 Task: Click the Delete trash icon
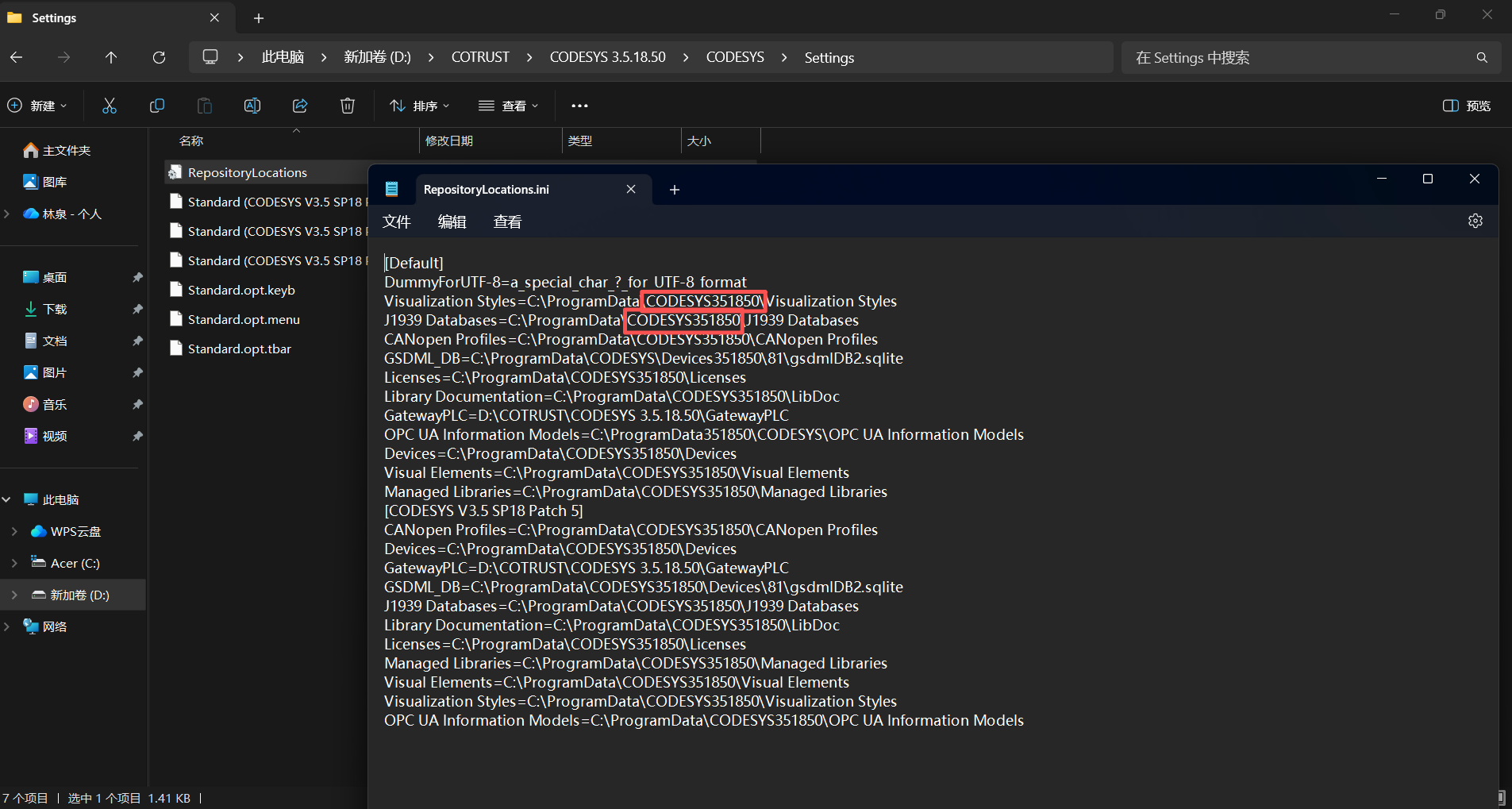348,106
